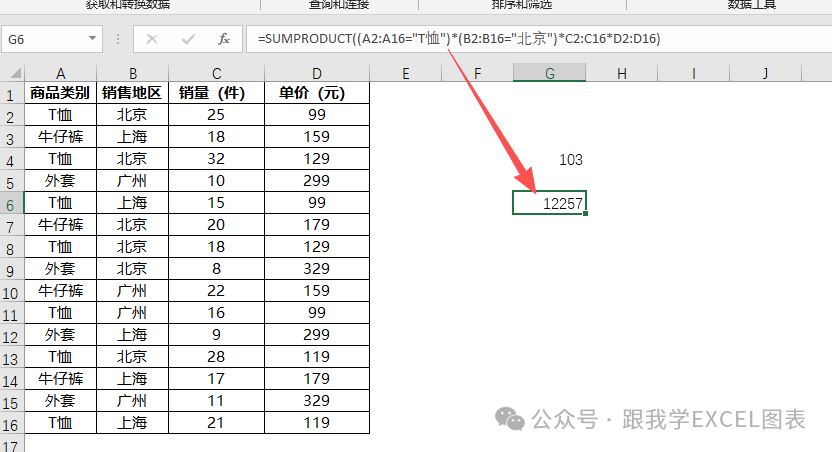Click cell D3 with value 159 in row 3
The width and height of the screenshot is (832, 452).
[x=317, y=136]
